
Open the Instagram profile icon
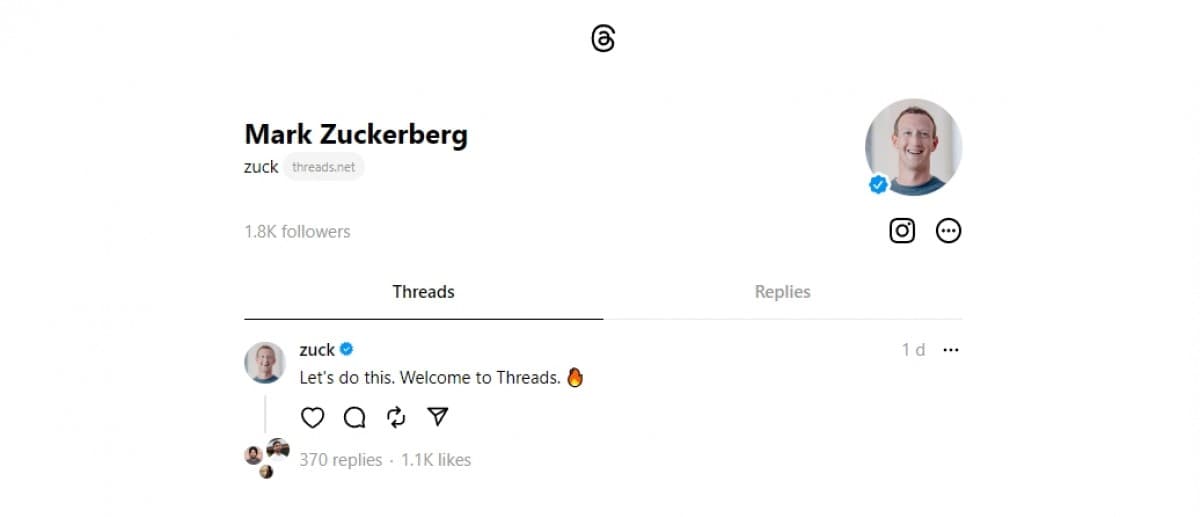pos(902,231)
